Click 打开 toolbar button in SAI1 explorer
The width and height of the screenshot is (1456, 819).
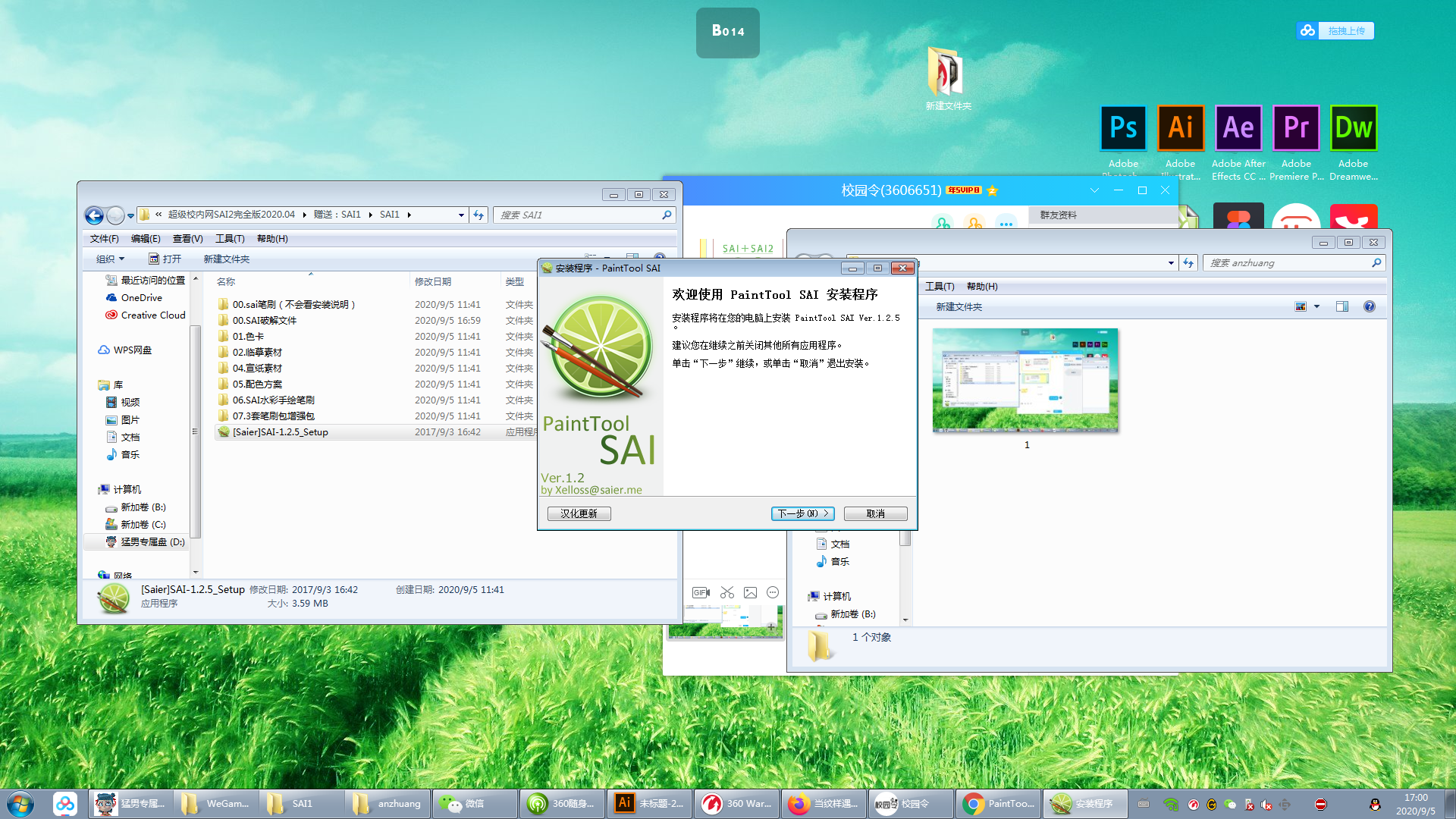pyautogui.click(x=165, y=259)
